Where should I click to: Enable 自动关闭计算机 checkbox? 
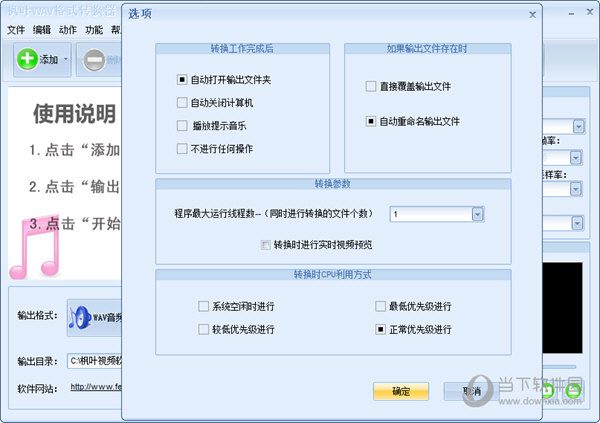point(182,103)
